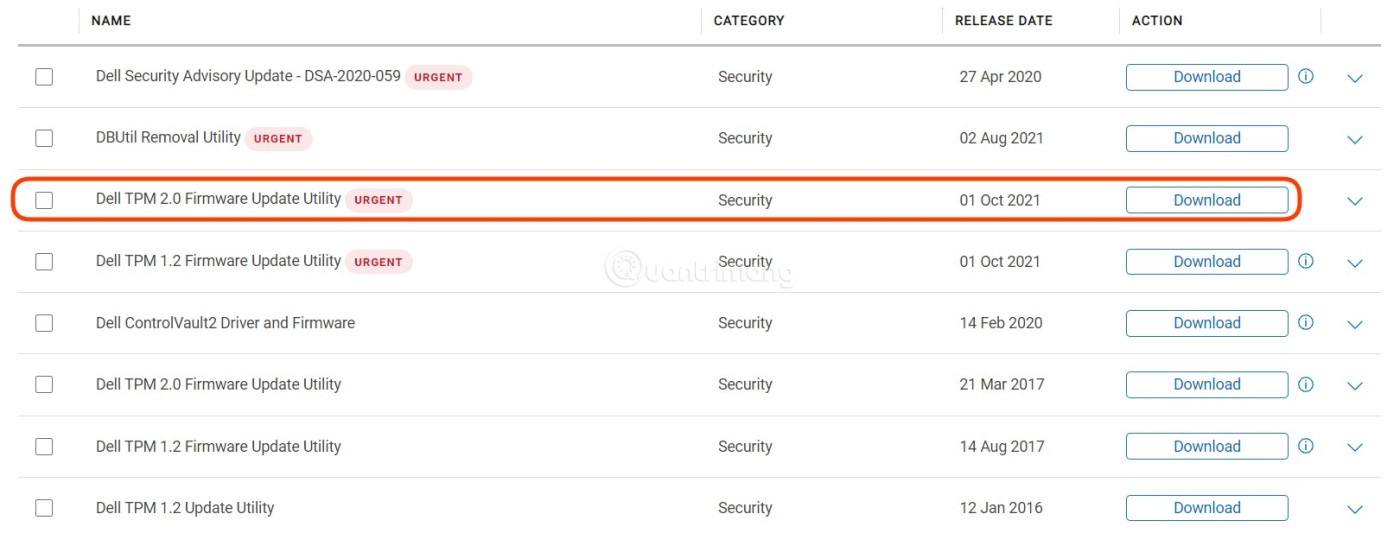The width and height of the screenshot is (1400, 533).
Task: Expand chevron for TPM 2.0 utility dated 01 Oct 2021
Action: point(1355,201)
